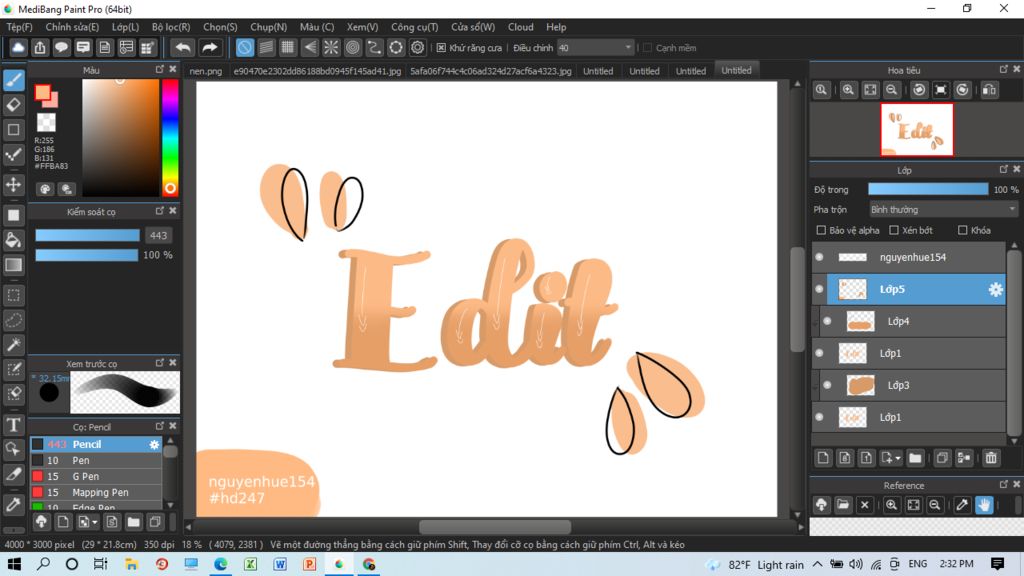Toggle the Khử răng cưa checkbox
Screen dimensions: 1024x576
[x=441, y=48]
